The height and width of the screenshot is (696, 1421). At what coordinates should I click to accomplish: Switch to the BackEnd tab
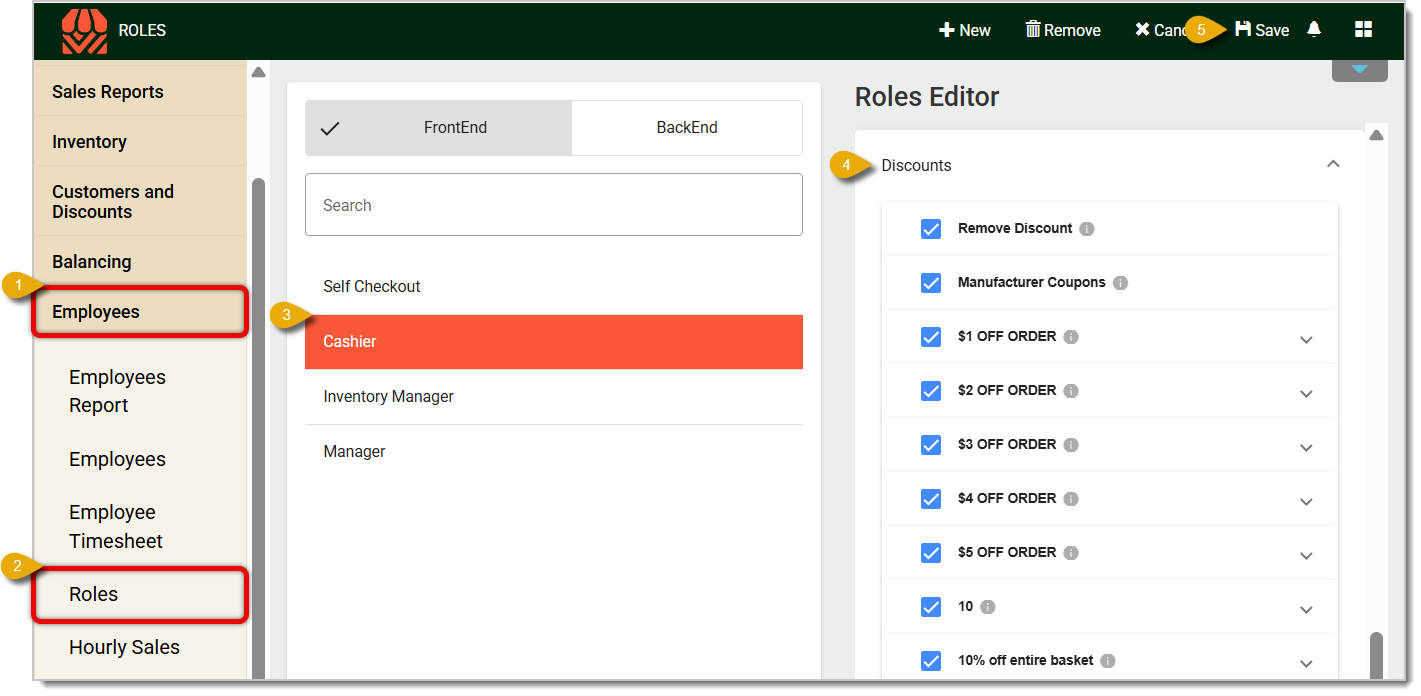tap(687, 128)
